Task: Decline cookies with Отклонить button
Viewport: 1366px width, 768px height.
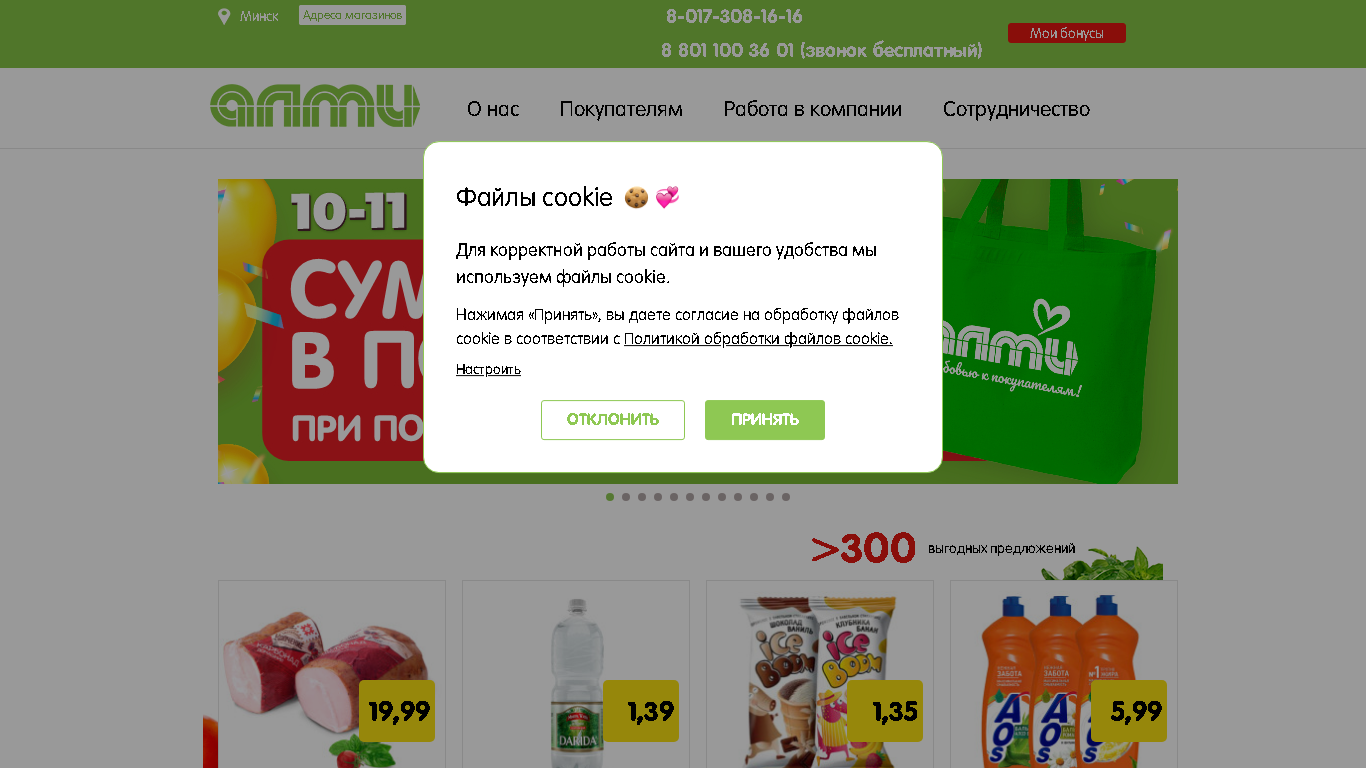Action: coord(613,420)
